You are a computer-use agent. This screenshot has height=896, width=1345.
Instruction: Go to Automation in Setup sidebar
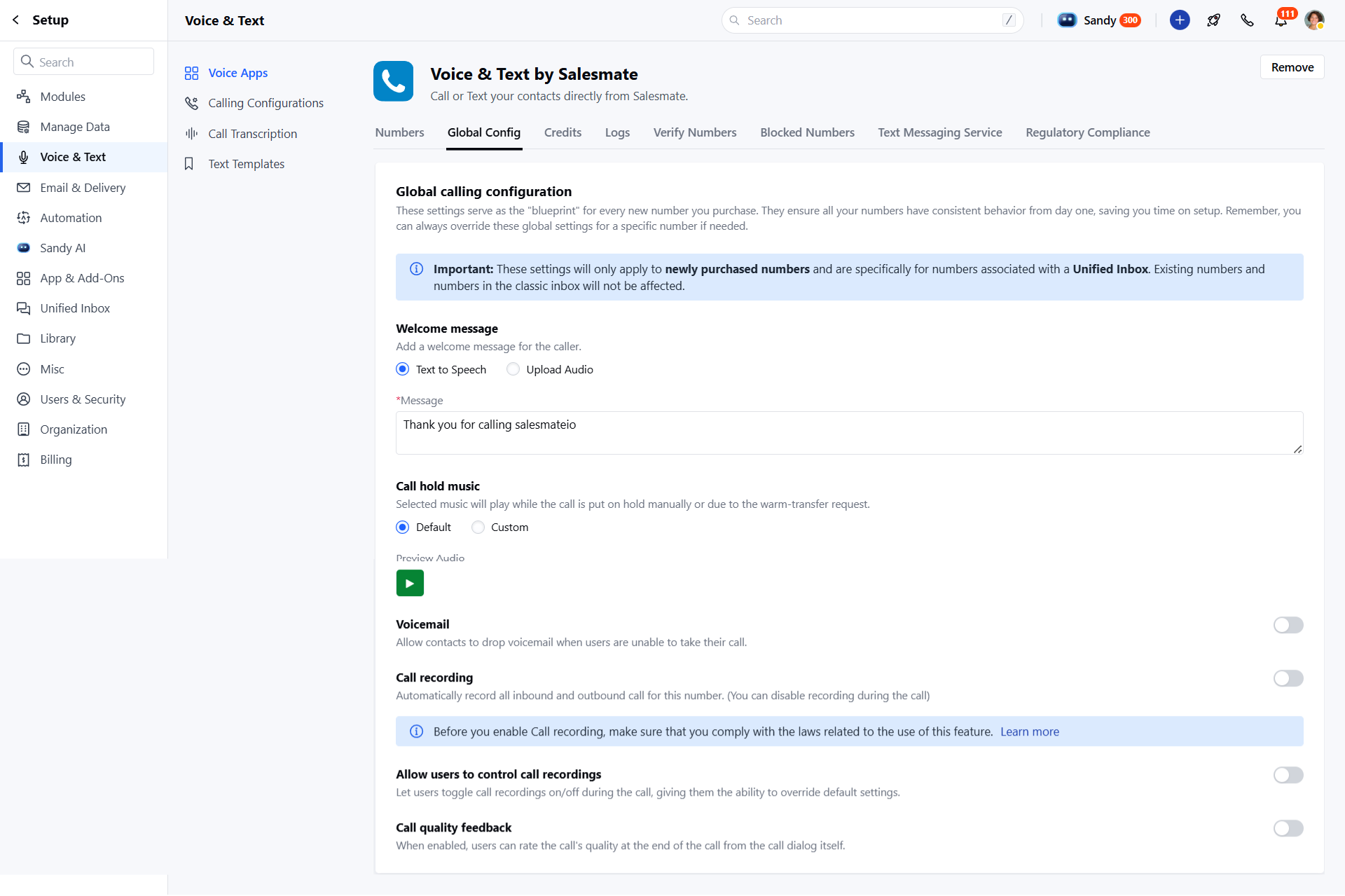coord(71,218)
